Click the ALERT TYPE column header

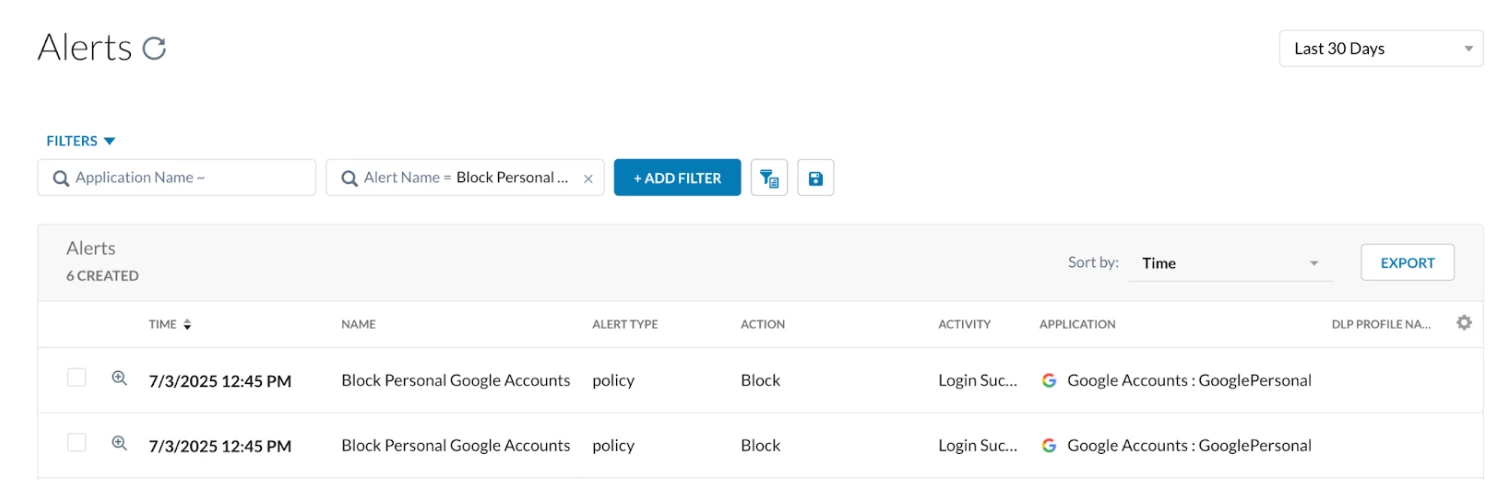coord(625,324)
